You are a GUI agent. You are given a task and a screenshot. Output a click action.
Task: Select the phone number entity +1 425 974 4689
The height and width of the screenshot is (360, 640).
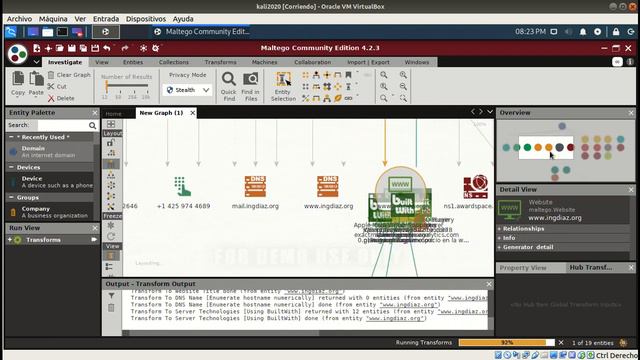pyautogui.click(x=183, y=193)
